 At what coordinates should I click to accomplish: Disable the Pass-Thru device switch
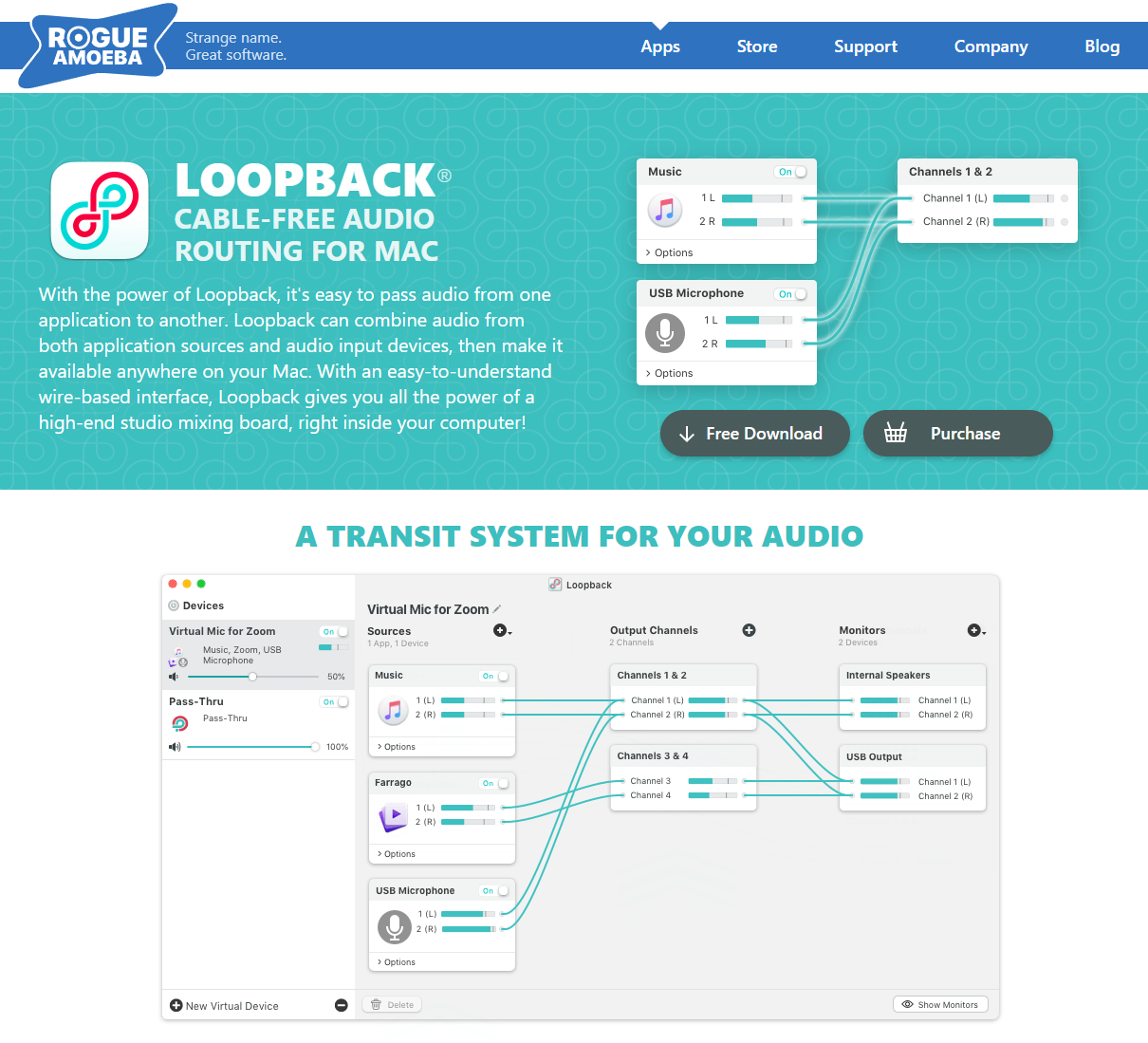(x=335, y=702)
